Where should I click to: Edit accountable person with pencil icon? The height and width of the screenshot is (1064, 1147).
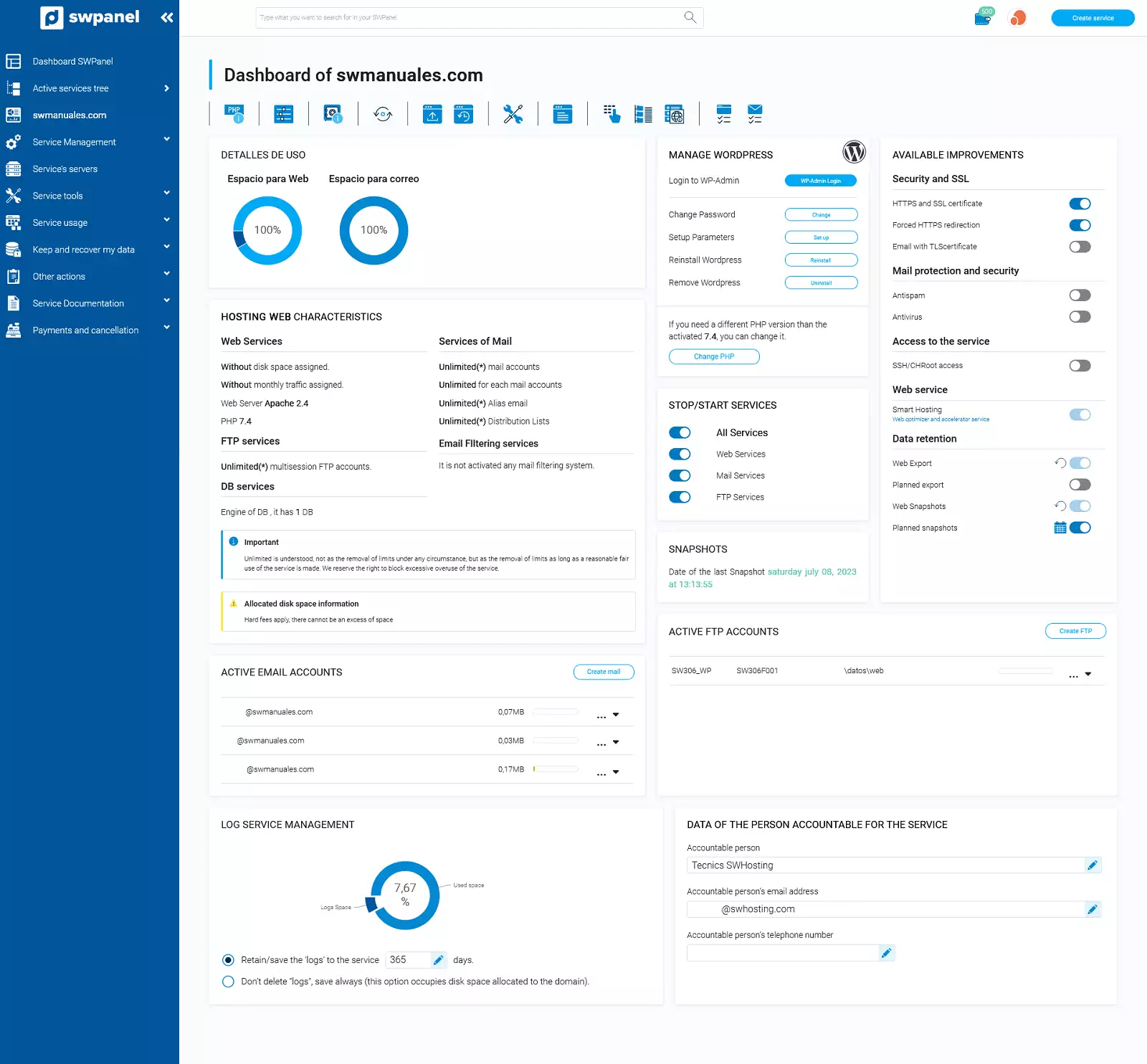click(1093, 865)
